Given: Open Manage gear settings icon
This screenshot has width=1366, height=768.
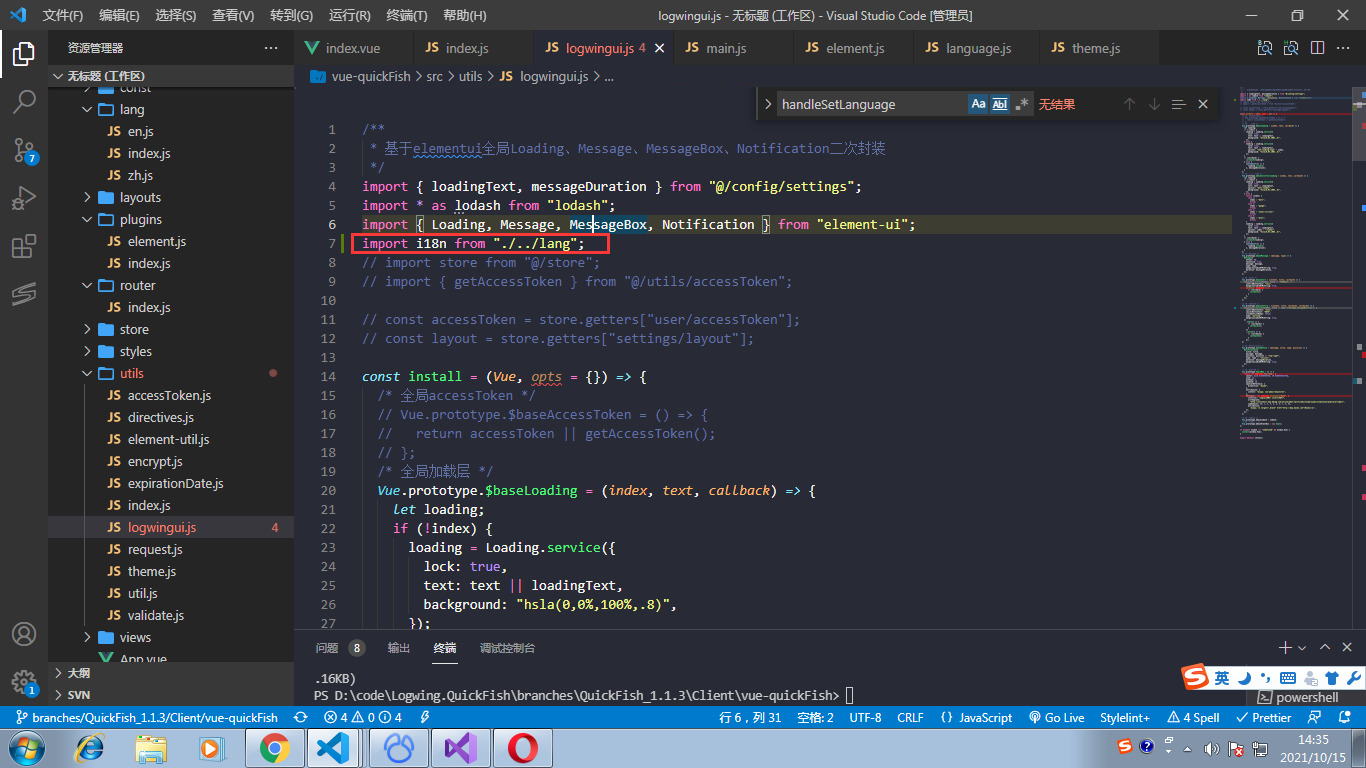Looking at the screenshot, I should tap(24, 682).
